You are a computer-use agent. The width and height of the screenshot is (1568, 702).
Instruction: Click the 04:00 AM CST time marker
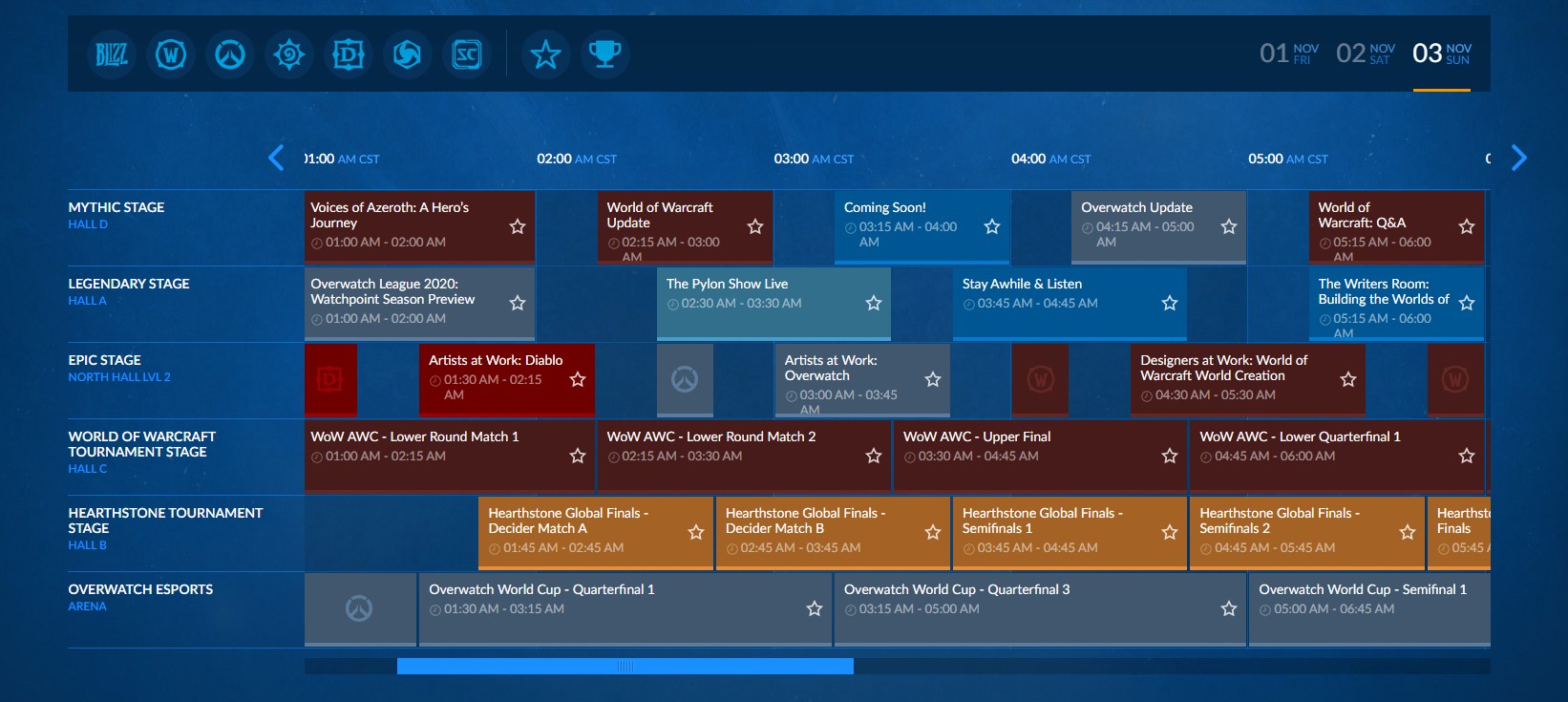(x=1050, y=160)
